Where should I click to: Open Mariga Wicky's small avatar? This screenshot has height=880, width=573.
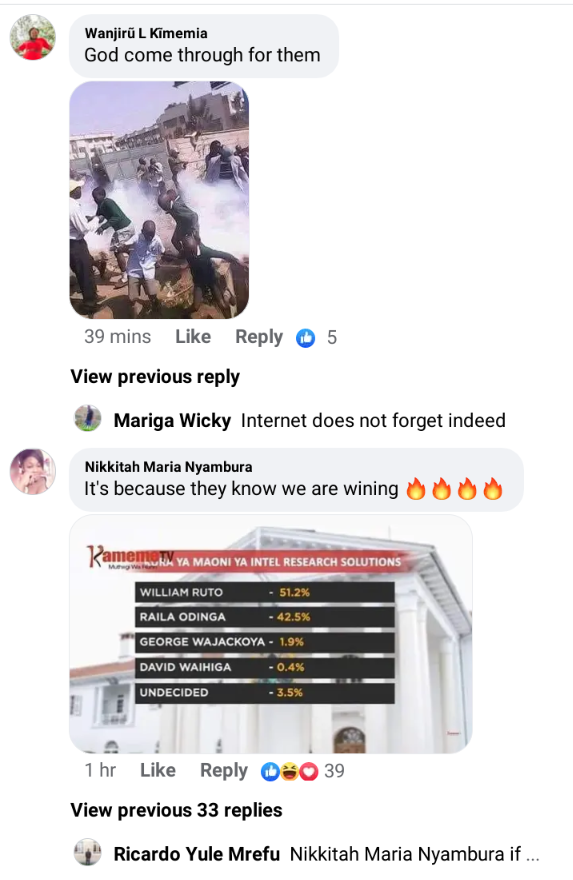pyautogui.click(x=88, y=418)
